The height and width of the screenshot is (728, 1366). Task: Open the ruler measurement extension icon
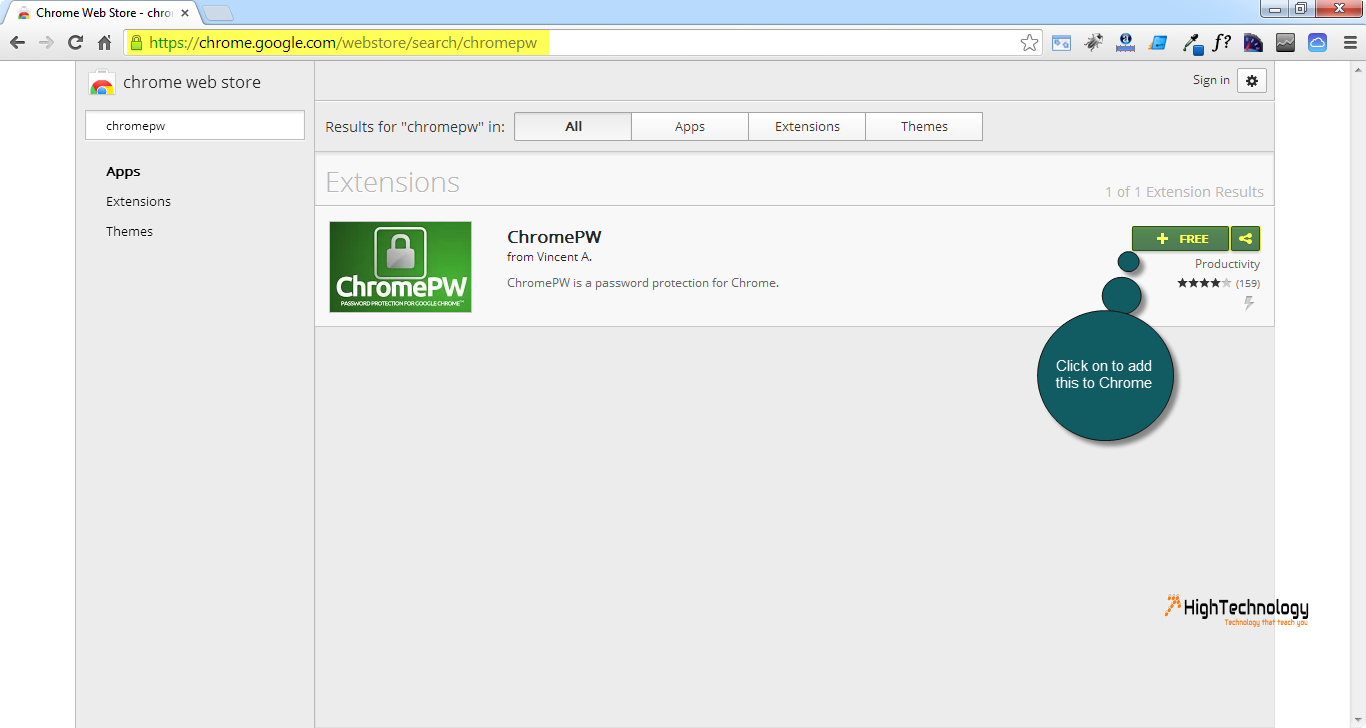[x=1125, y=43]
